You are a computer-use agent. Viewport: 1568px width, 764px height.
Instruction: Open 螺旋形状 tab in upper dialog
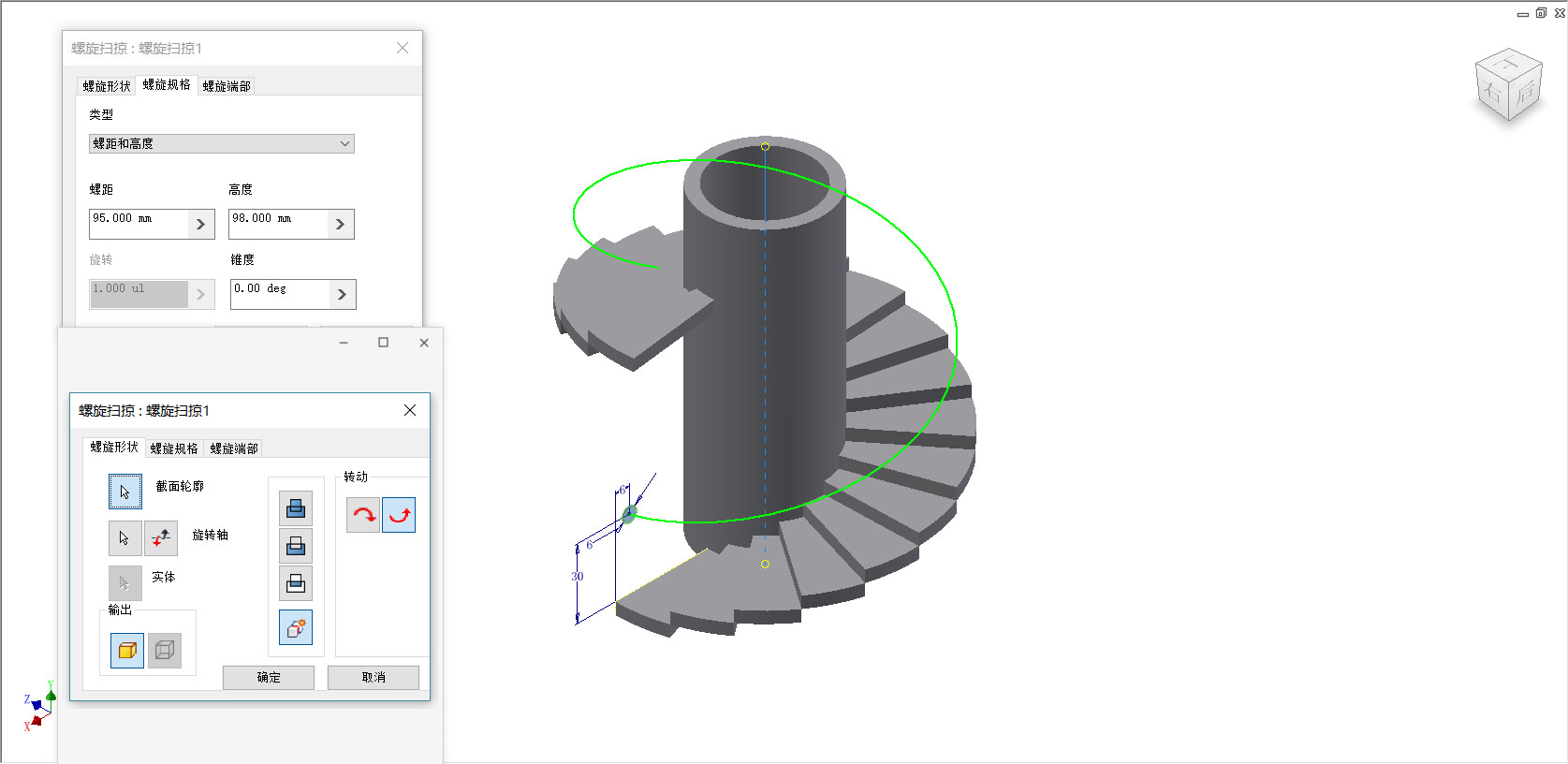(107, 86)
